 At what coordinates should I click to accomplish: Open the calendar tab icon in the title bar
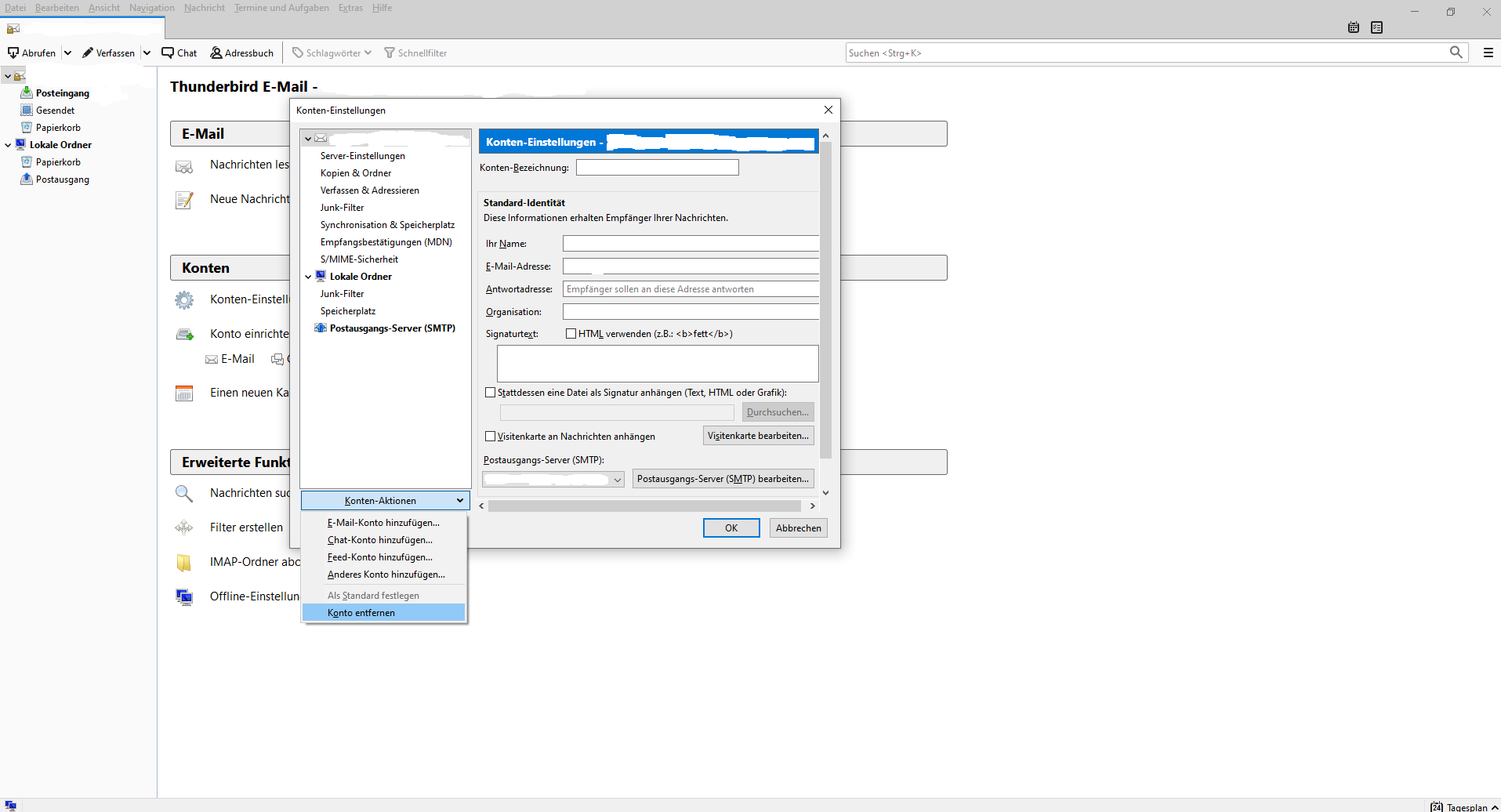(x=1354, y=27)
